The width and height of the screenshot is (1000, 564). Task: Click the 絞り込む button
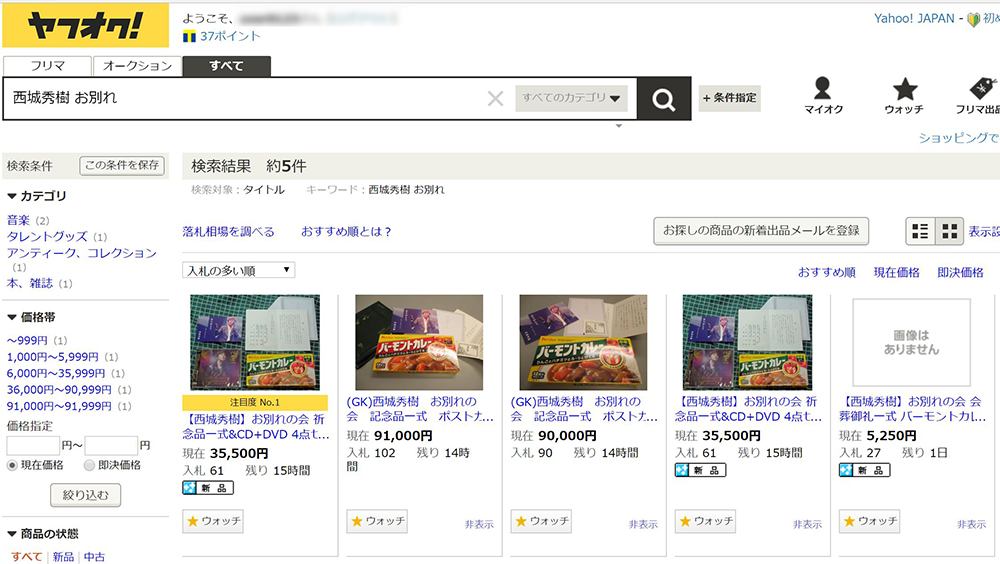pyautogui.click(x=85, y=495)
